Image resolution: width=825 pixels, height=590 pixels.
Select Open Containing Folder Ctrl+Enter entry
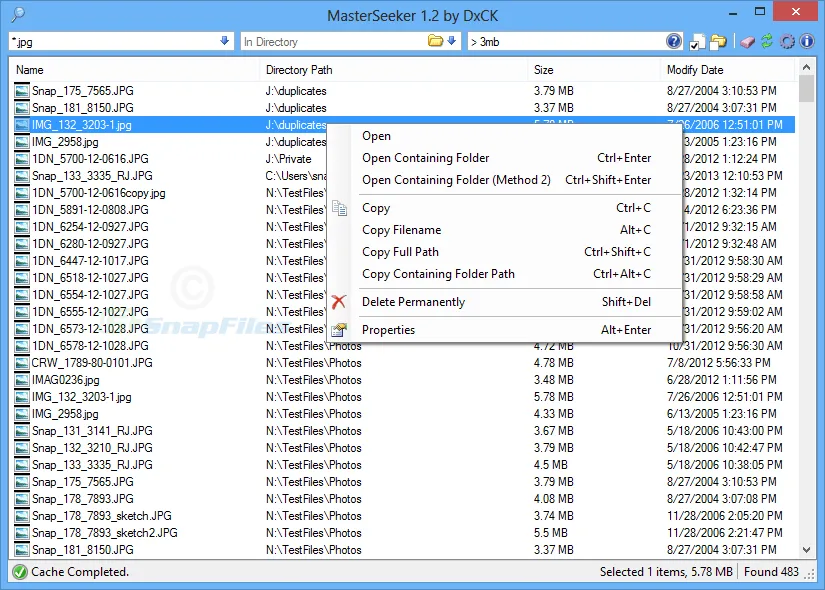coord(505,158)
